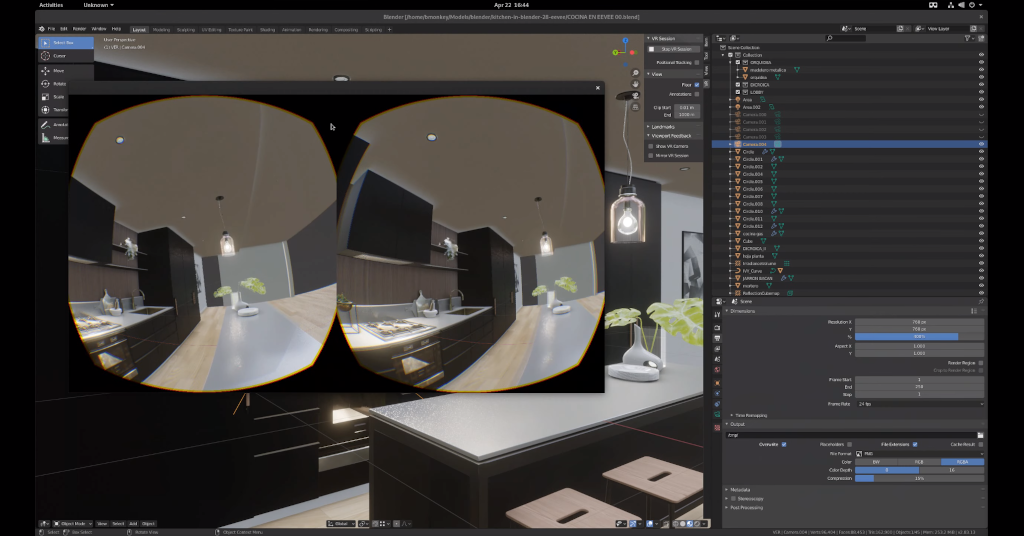Click the navigation gizmo Z axis

(625, 41)
